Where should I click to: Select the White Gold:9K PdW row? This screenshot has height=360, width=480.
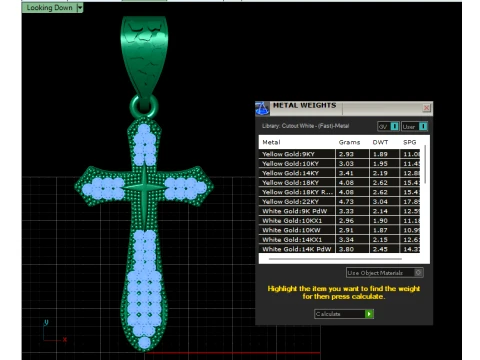[x=339, y=211]
